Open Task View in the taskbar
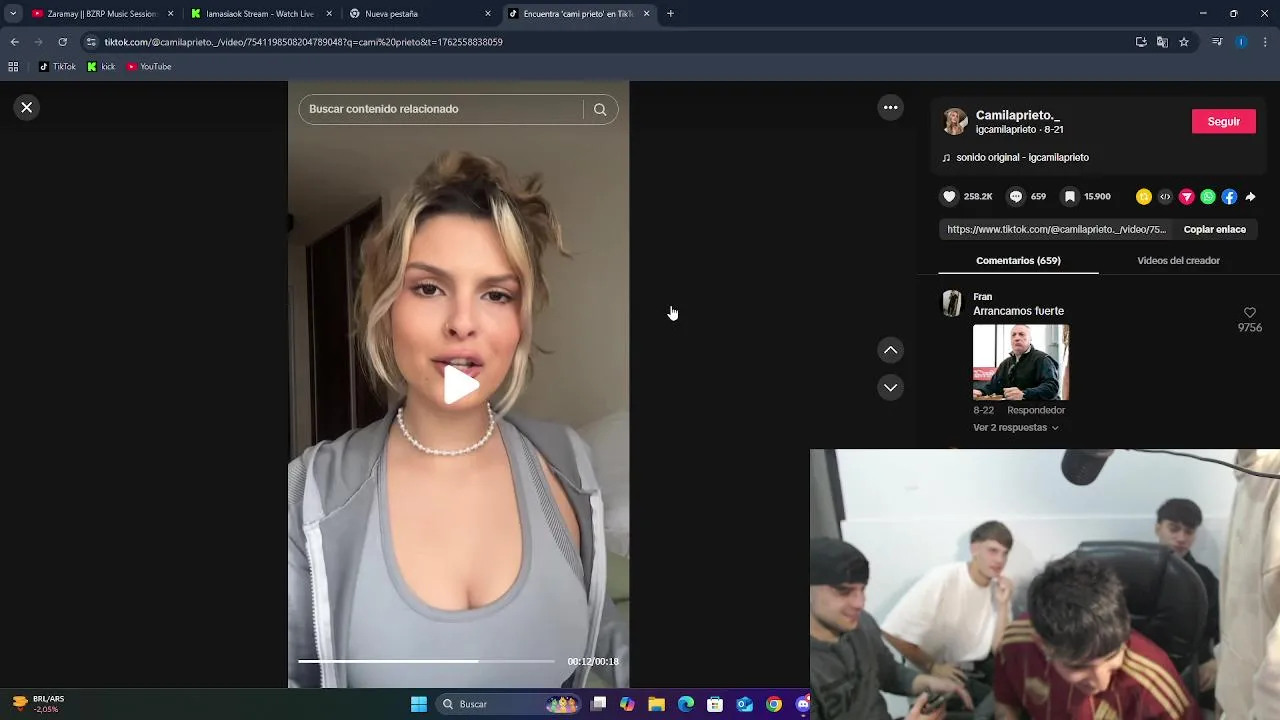This screenshot has height=720, width=1280. pos(599,704)
